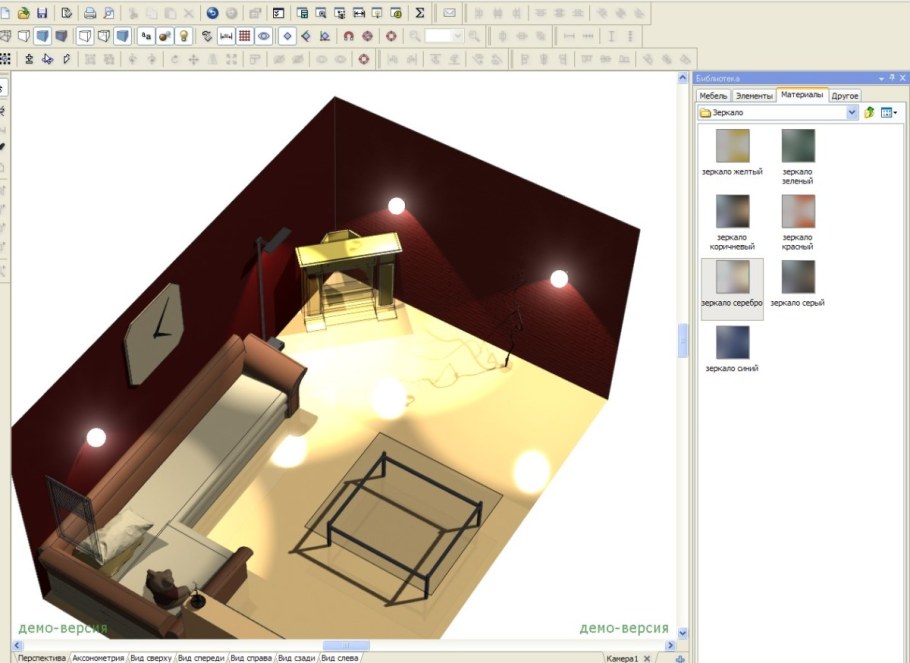Click the Print icon in toolbar

90,14
